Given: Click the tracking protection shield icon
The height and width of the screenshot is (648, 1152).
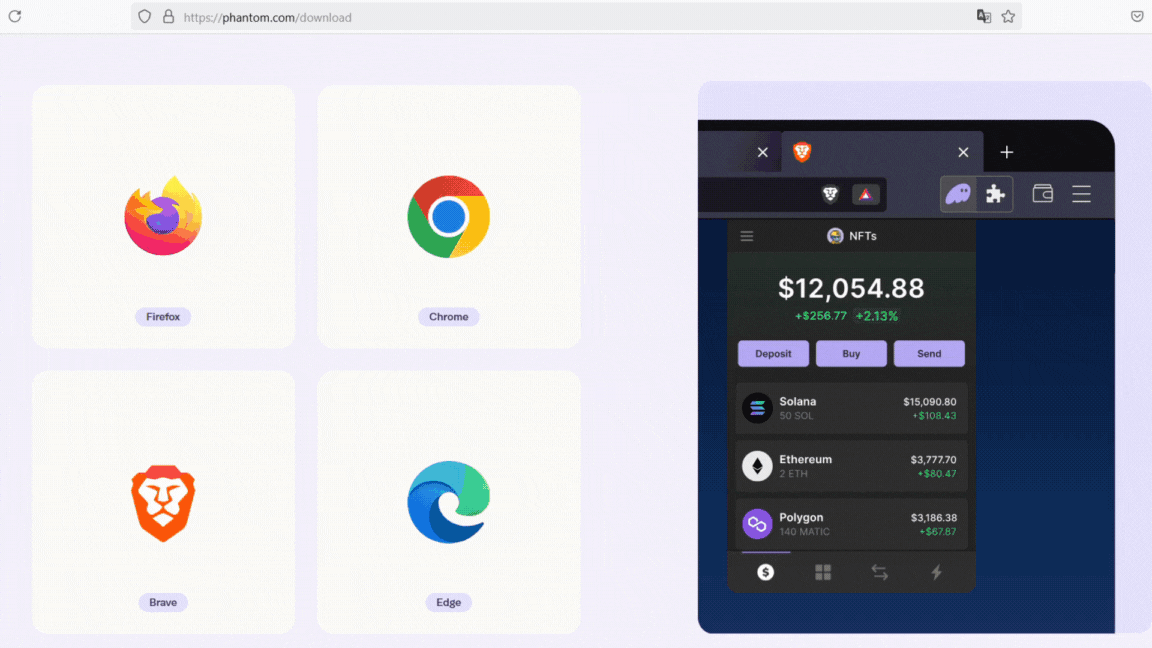Looking at the screenshot, I should click(x=145, y=16).
